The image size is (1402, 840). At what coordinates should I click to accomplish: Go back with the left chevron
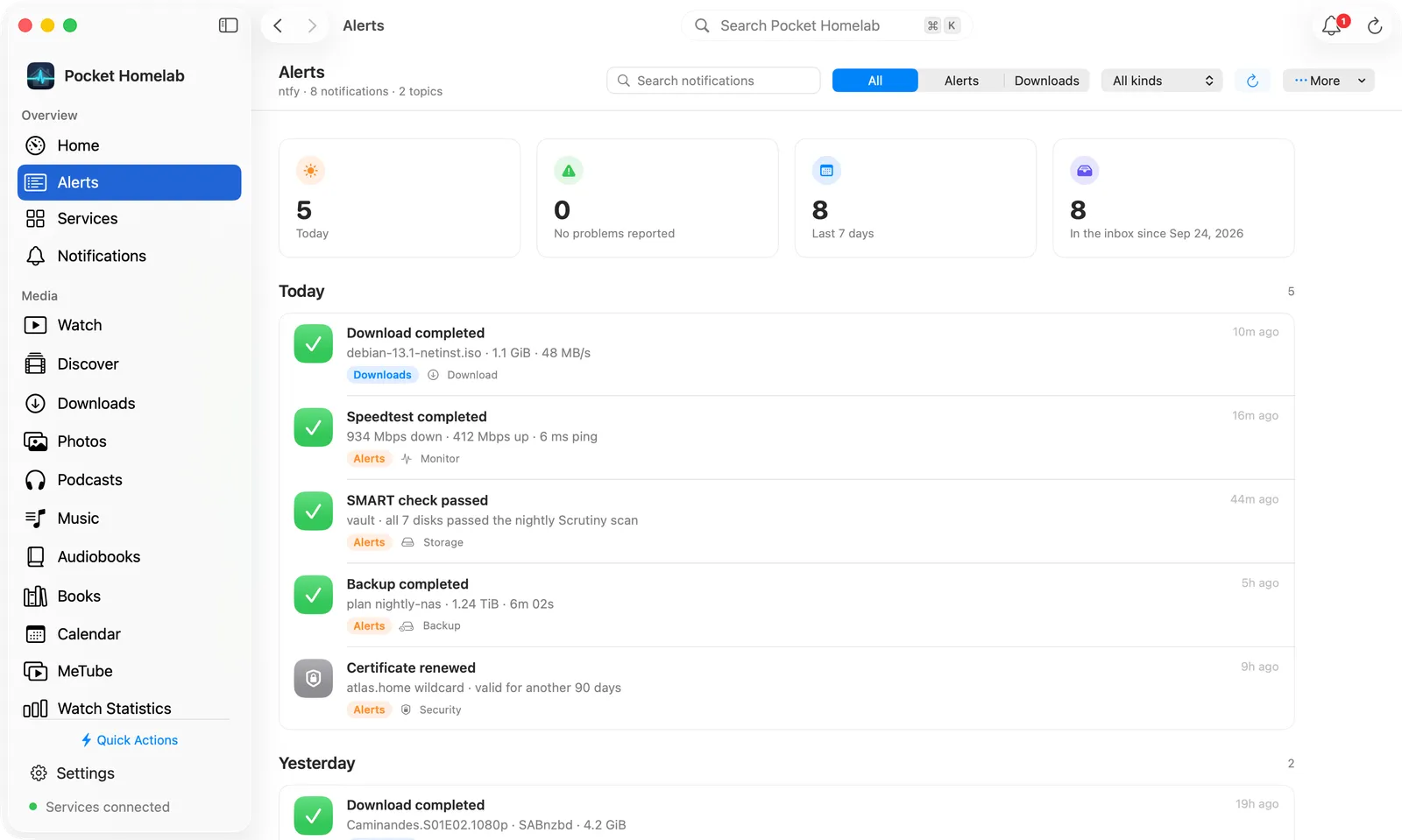(278, 25)
